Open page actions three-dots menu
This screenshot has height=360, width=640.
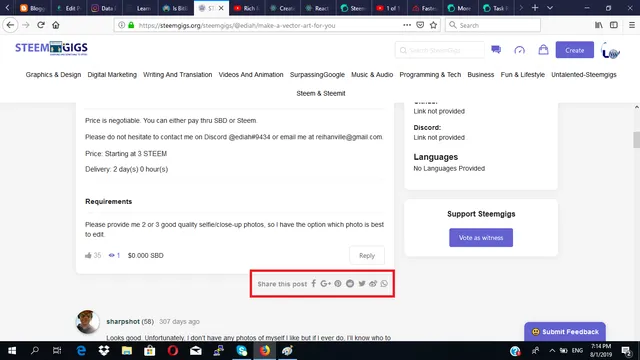(x=407, y=25)
